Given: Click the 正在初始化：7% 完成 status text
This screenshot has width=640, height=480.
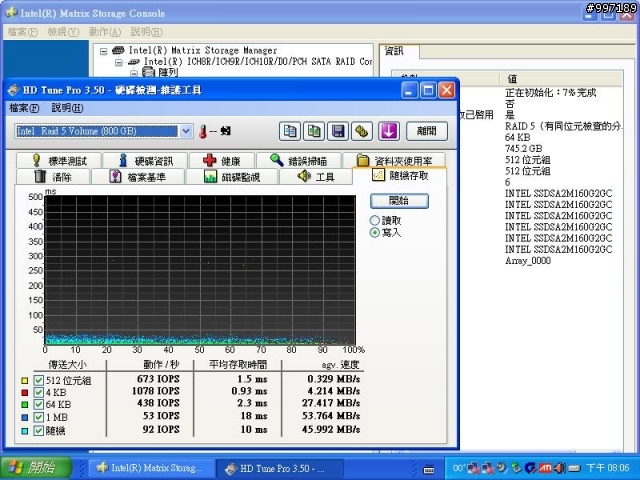Looking at the screenshot, I should (x=551, y=93).
